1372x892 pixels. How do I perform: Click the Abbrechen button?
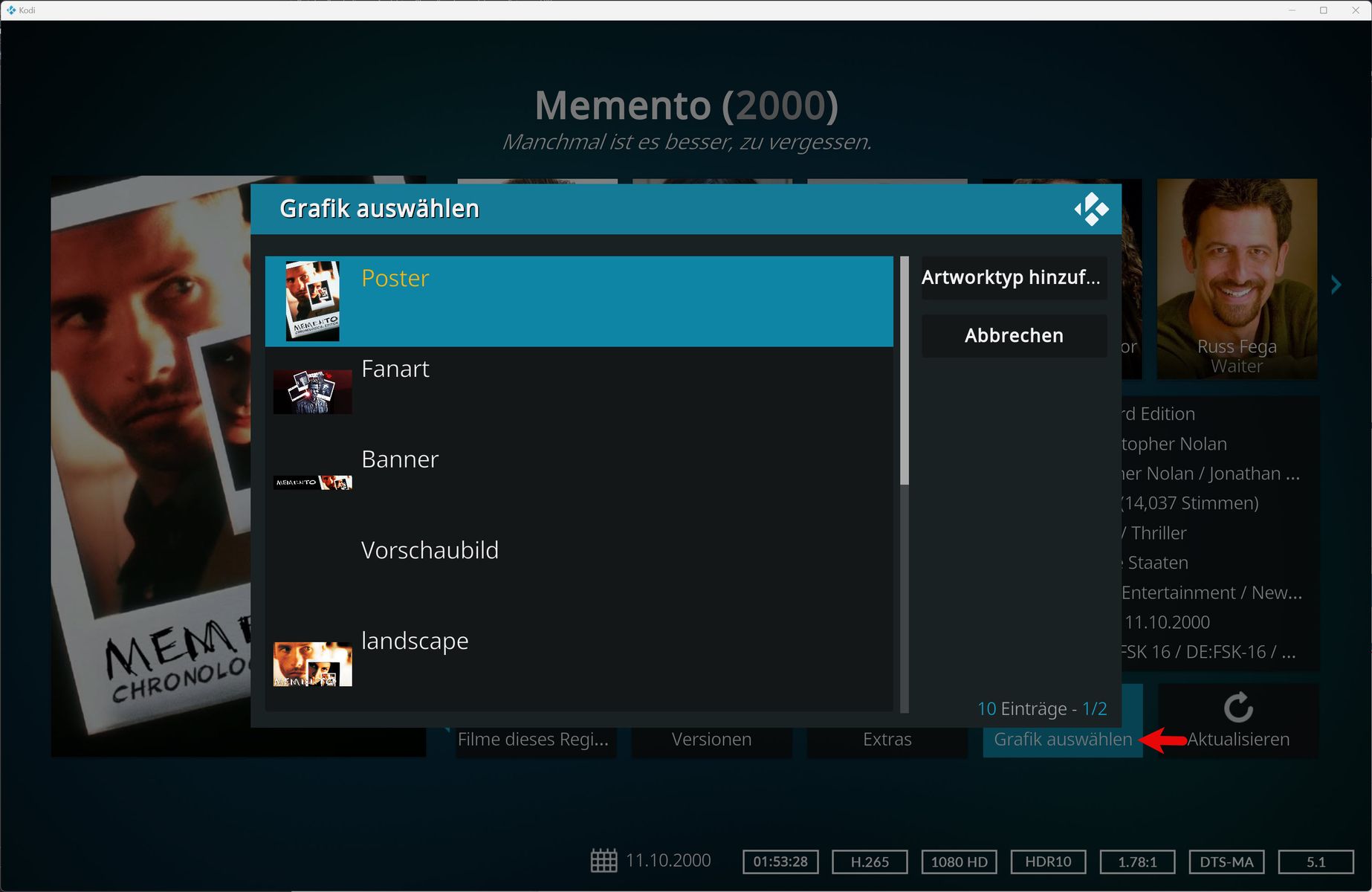pos(1014,336)
